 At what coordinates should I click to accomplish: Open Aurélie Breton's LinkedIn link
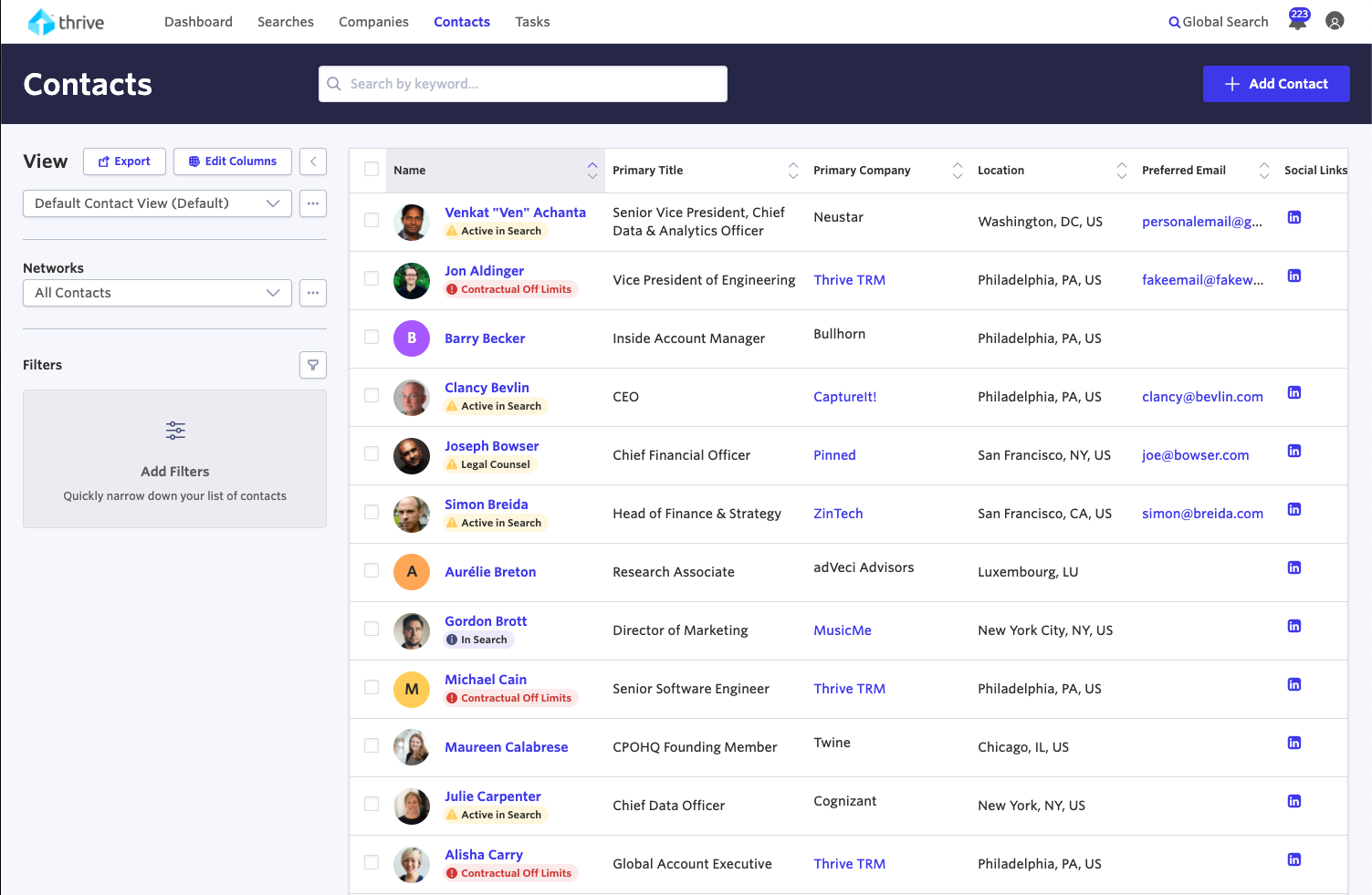1294,567
